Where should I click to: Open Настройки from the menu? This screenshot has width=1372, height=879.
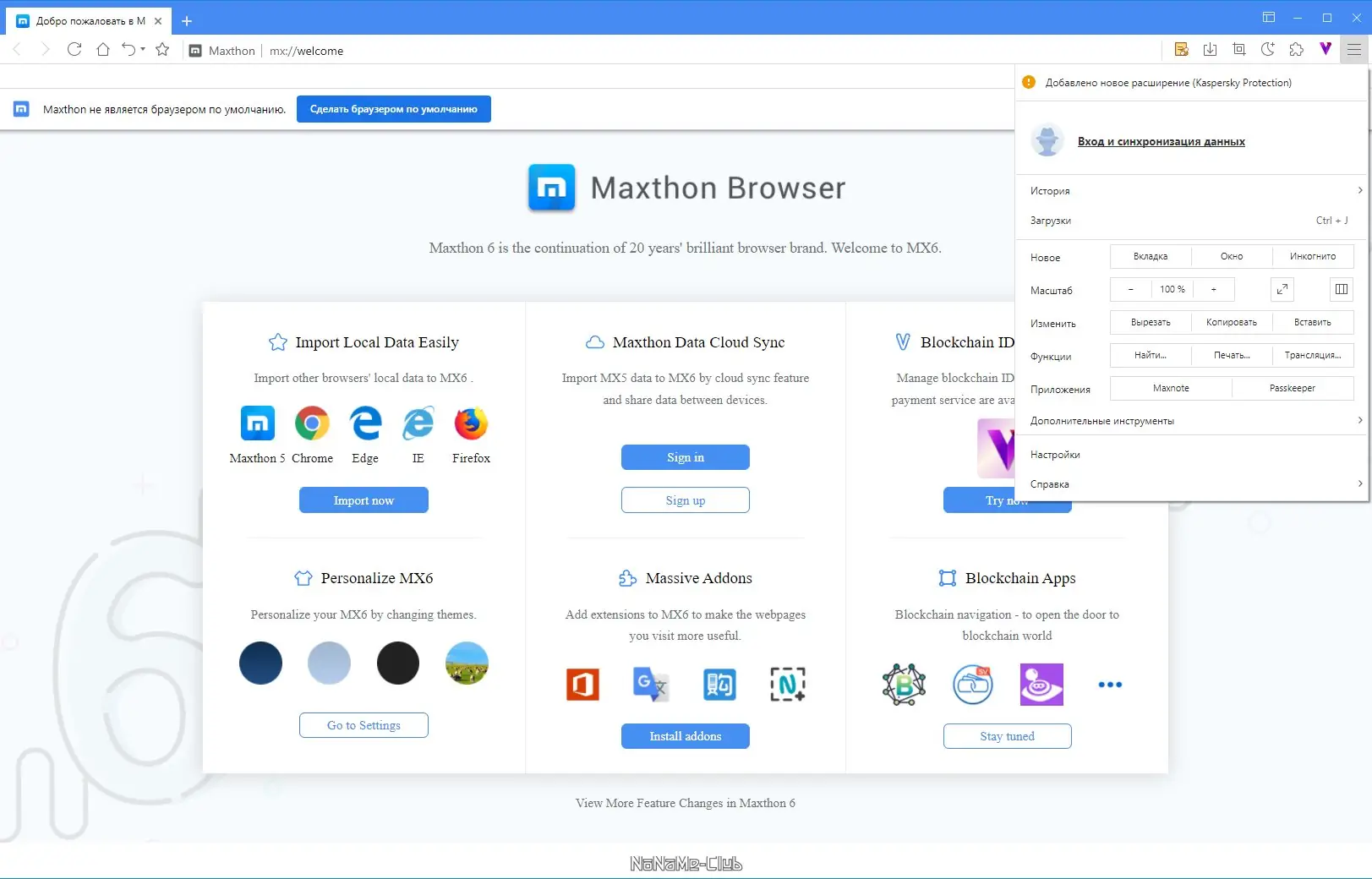tap(1192, 455)
